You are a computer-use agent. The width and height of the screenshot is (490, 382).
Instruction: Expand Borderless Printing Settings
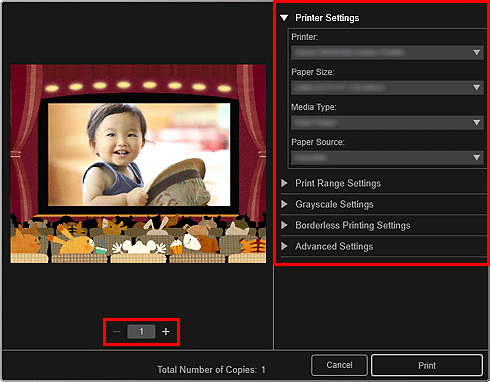pyautogui.click(x=284, y=225)
